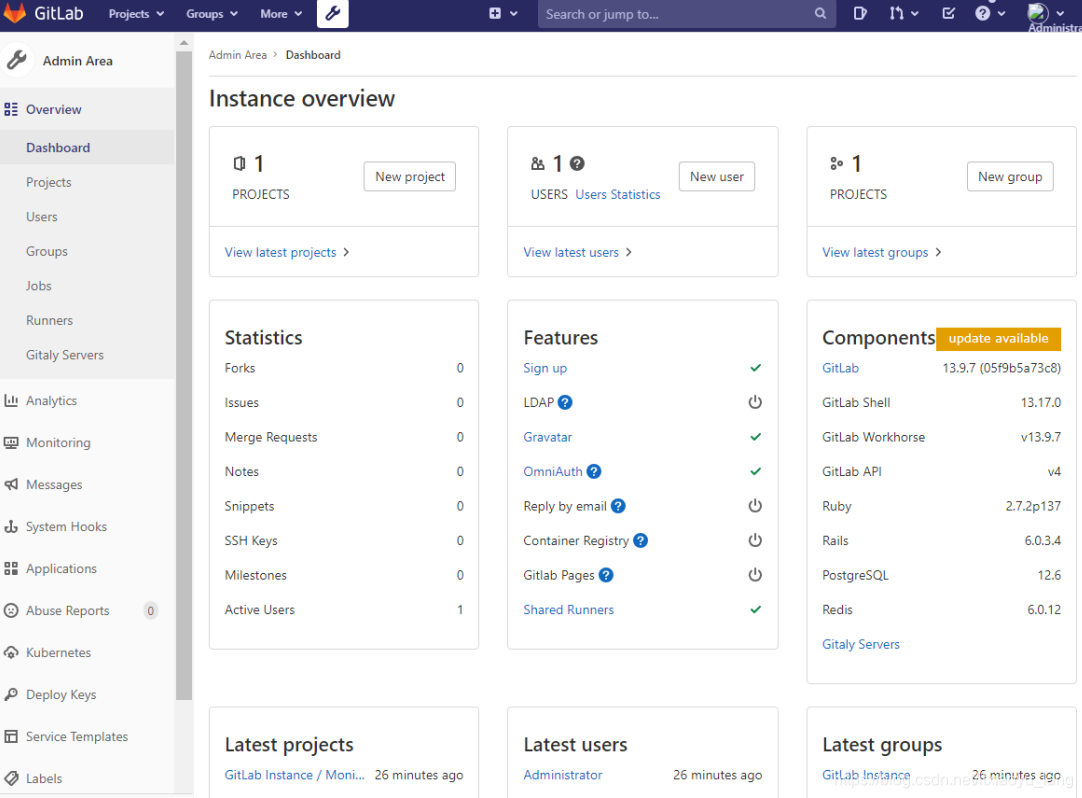Open the user profile dropdown arrow
This screenshot has height=798, width=1082.
pos(1061,13)
